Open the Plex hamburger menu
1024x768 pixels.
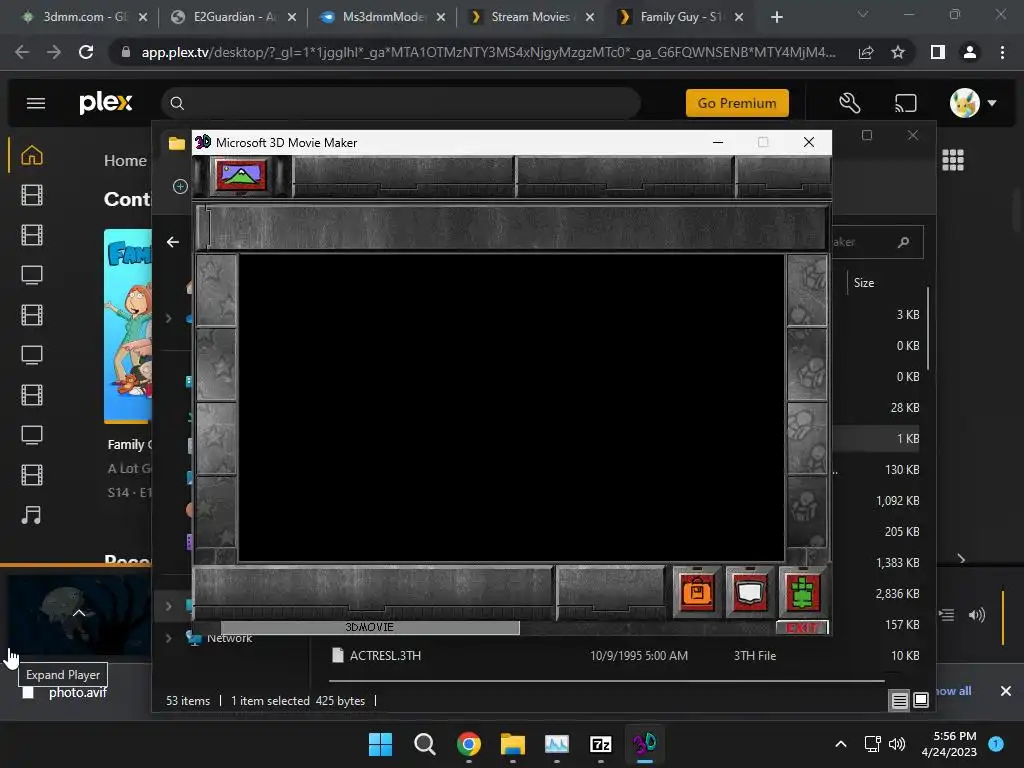tap(36, 103)
